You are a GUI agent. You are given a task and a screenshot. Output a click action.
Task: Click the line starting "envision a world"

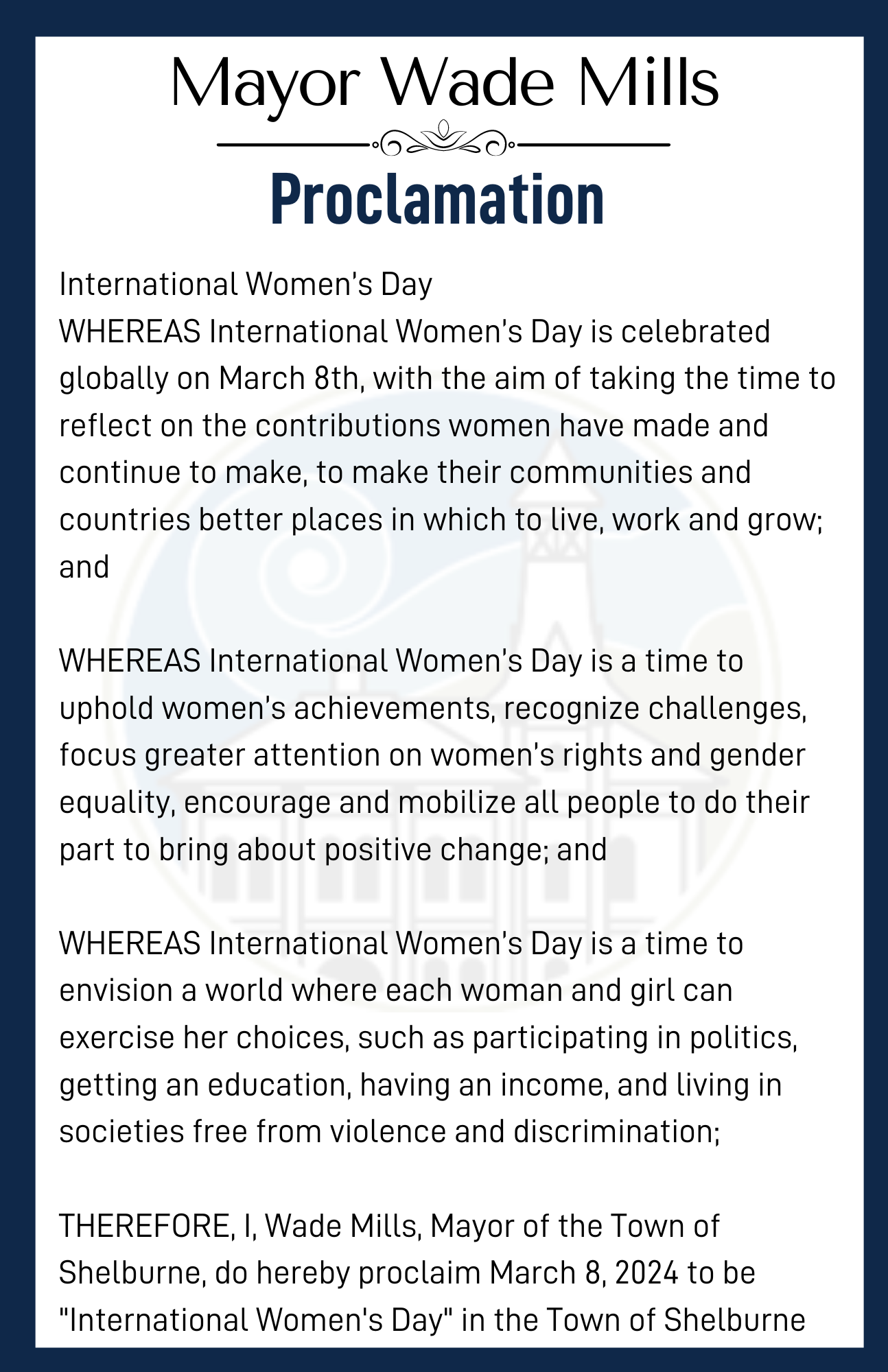tap(395, 991)
